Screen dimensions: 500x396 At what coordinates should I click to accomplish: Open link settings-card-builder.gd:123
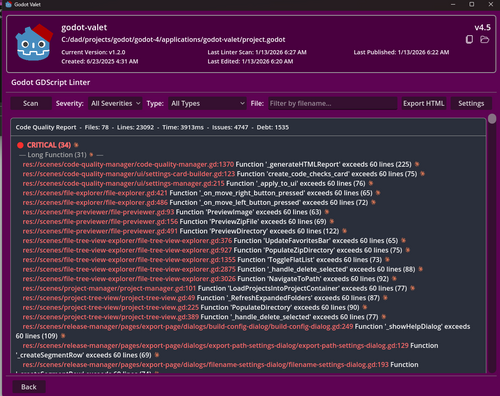(129, 174)
